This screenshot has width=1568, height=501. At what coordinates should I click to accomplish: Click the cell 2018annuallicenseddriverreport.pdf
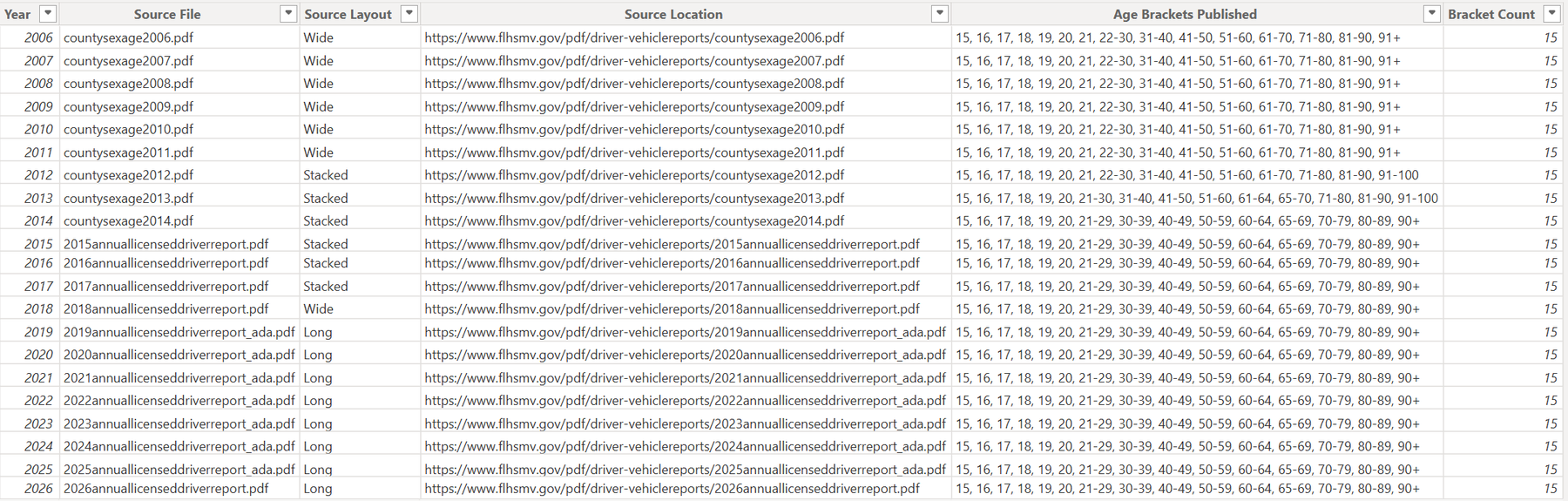(166, 308)
